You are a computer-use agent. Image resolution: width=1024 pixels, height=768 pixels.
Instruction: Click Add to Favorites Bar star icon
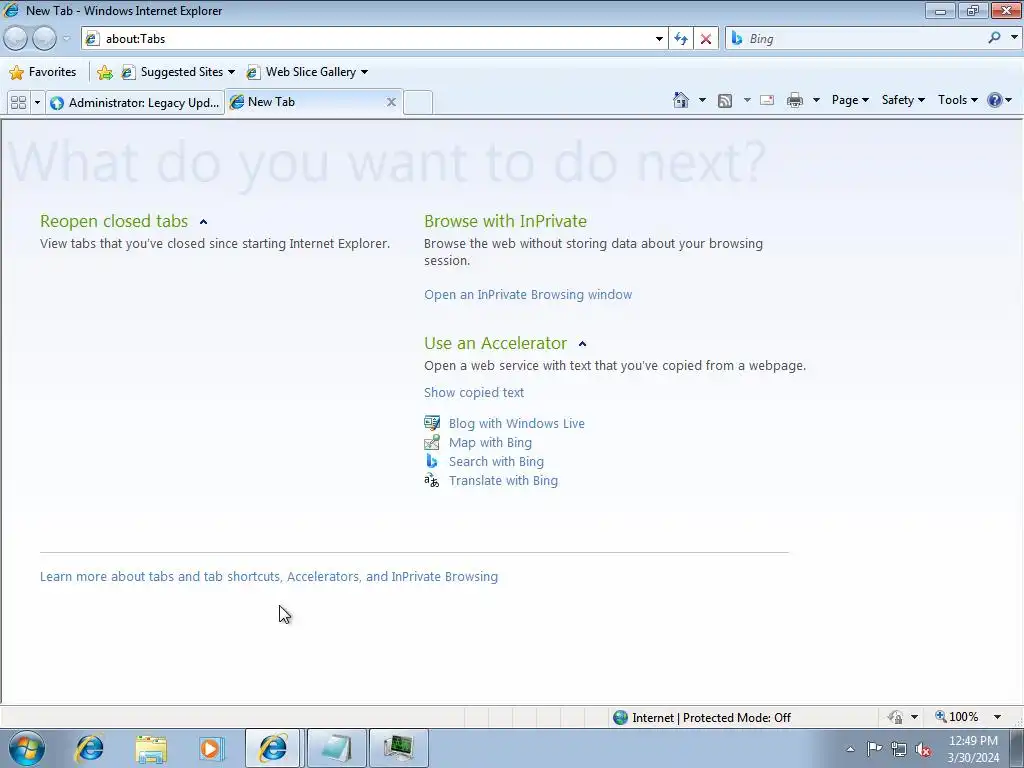104,72
